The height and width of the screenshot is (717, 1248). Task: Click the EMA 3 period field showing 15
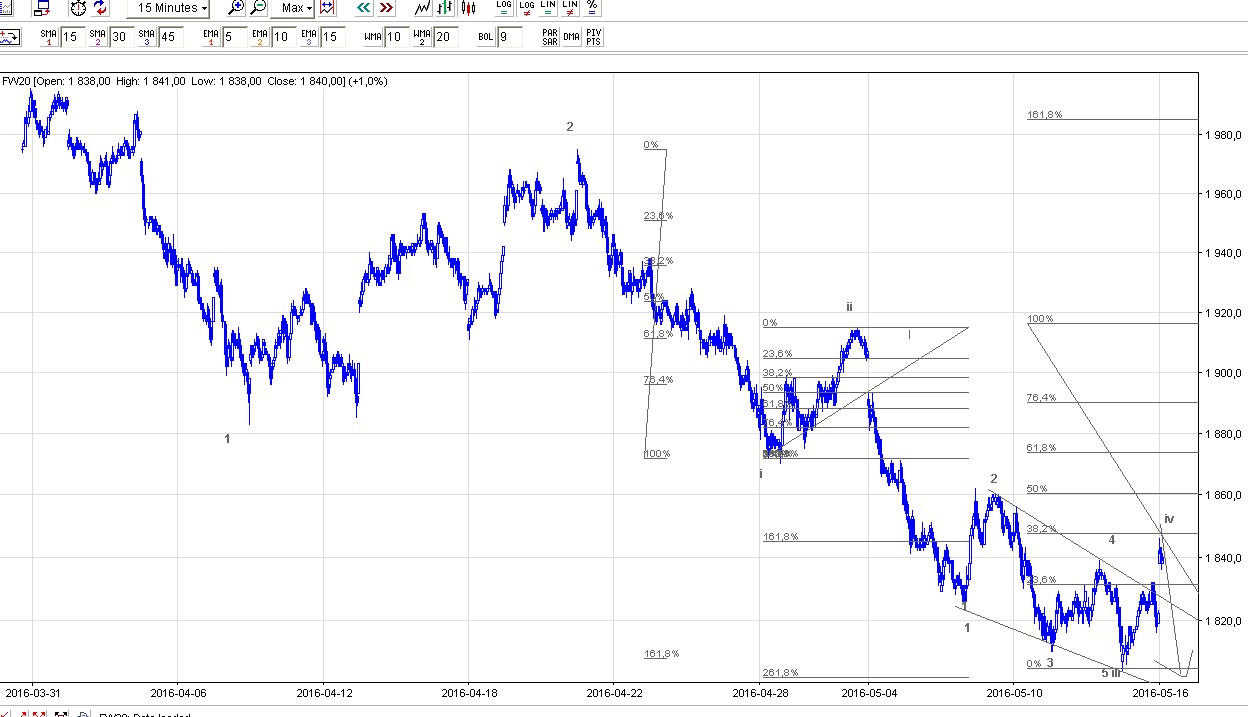(332, 37)
